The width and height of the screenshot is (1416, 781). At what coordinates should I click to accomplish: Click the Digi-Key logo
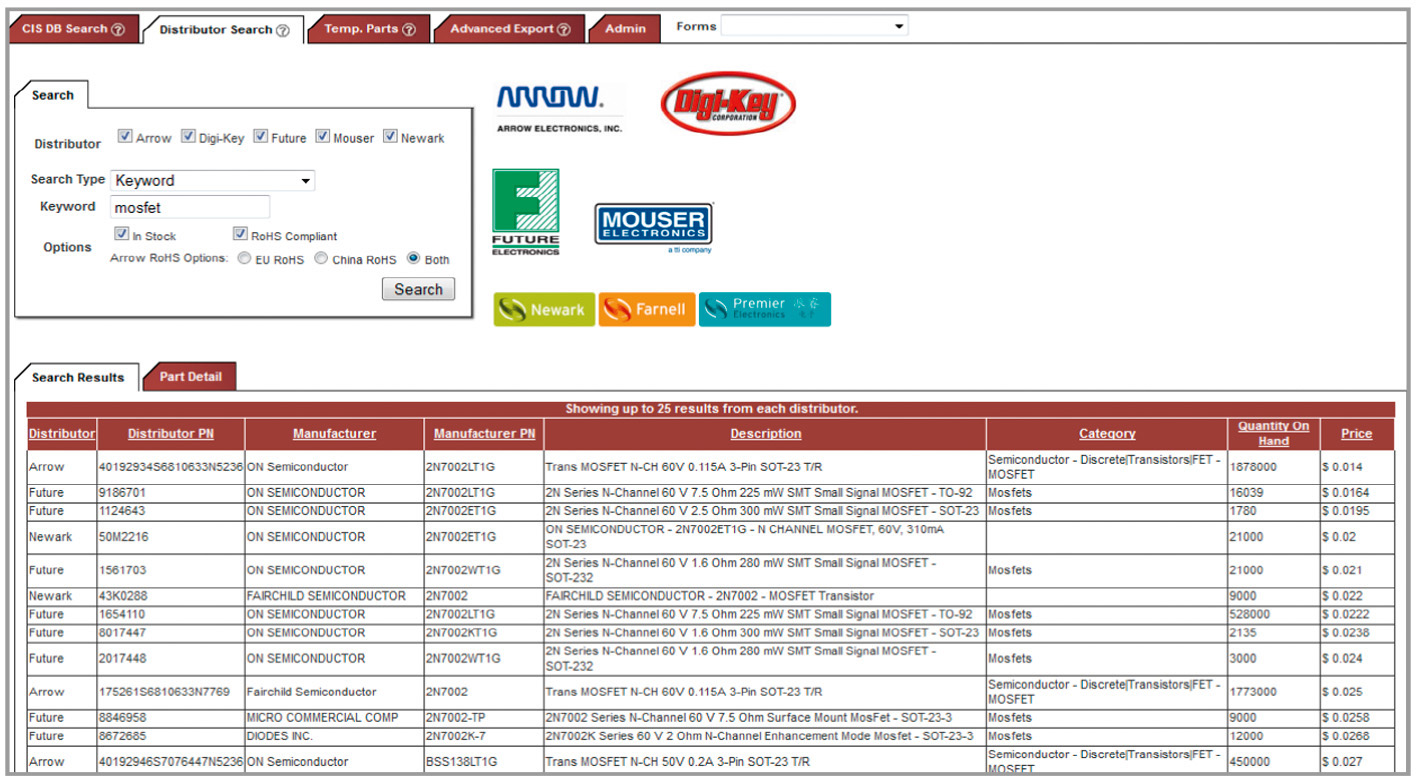click(x=728, y=103)
